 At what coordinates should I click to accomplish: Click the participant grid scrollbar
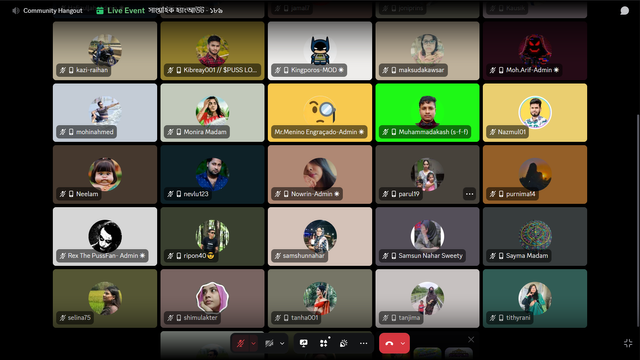pos(638,220)
